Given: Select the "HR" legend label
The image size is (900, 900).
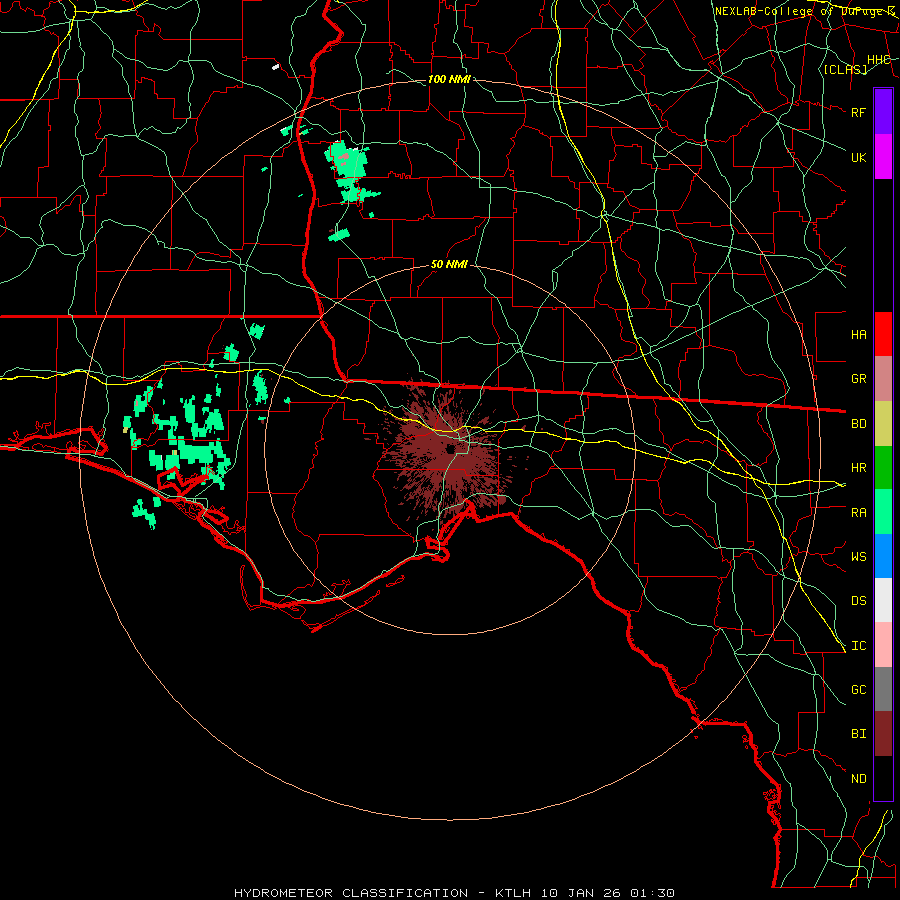Looking at the screenshot, I should pyautogui.click(x=858, y=468).
